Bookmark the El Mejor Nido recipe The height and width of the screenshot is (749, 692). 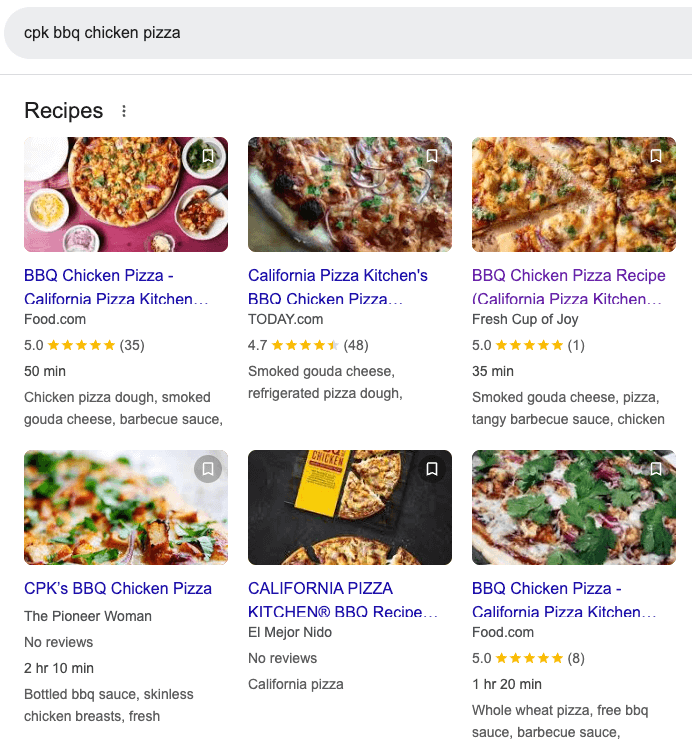click(432, 468)
